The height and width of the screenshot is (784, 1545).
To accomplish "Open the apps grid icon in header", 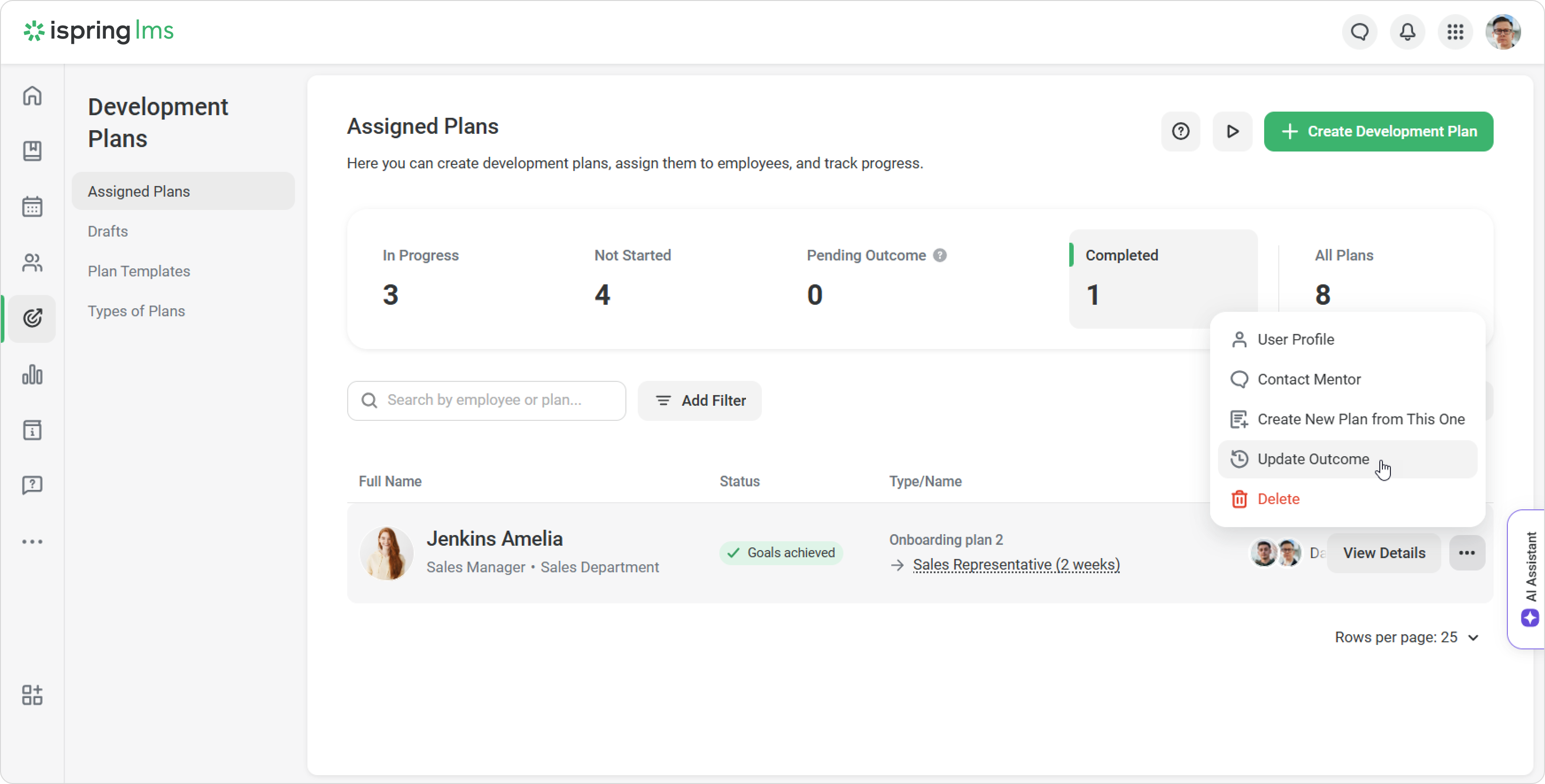I will (1455, 32).
